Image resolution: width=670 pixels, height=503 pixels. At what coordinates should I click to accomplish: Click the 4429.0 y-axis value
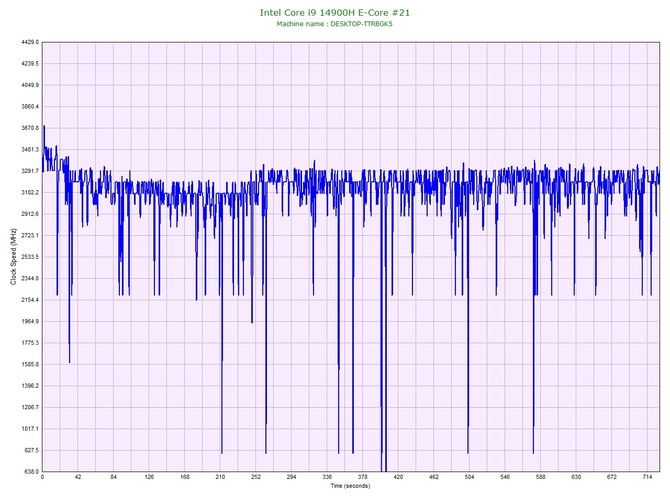(30, 42)
